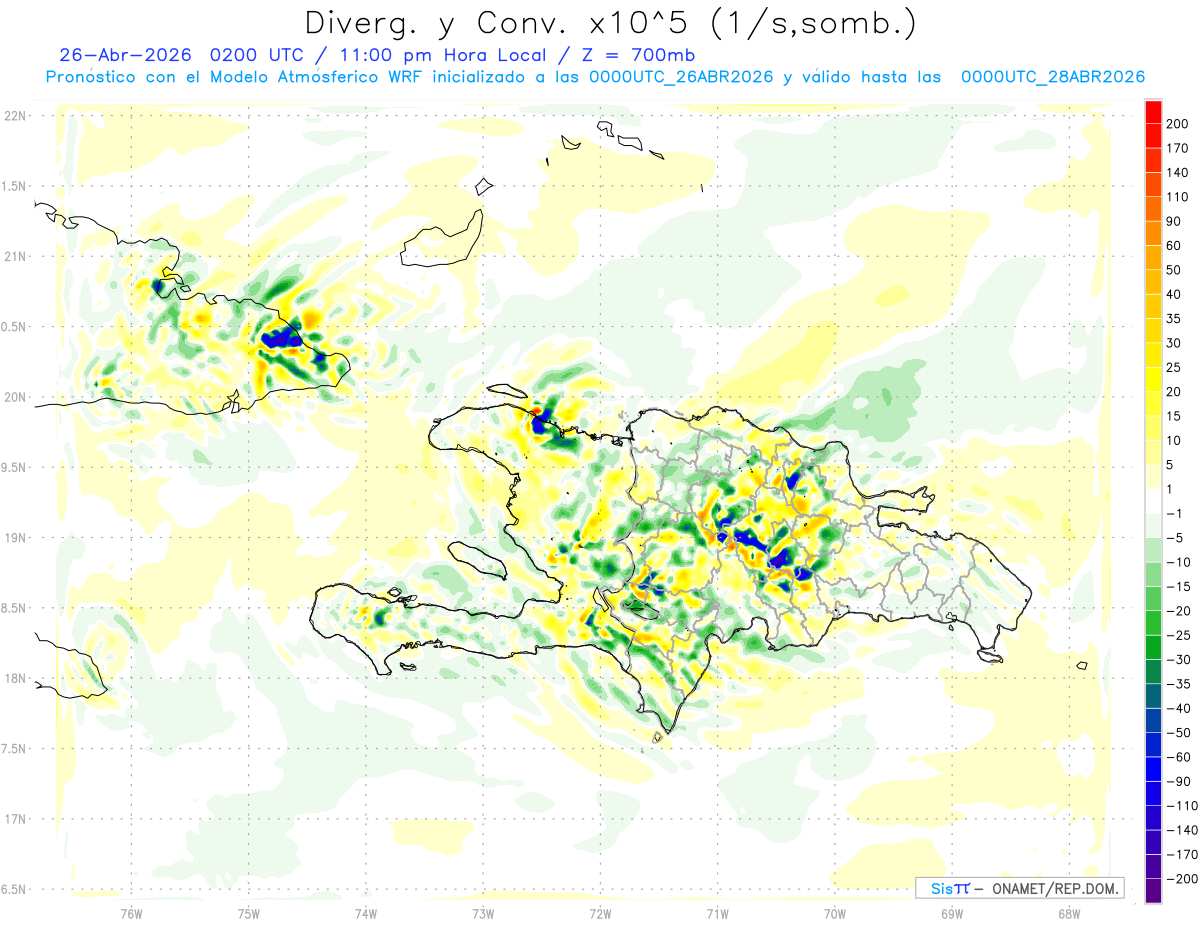1200x927 pixels.
Task: Click the 70W longitude axis label
Action: pos(835,913)
